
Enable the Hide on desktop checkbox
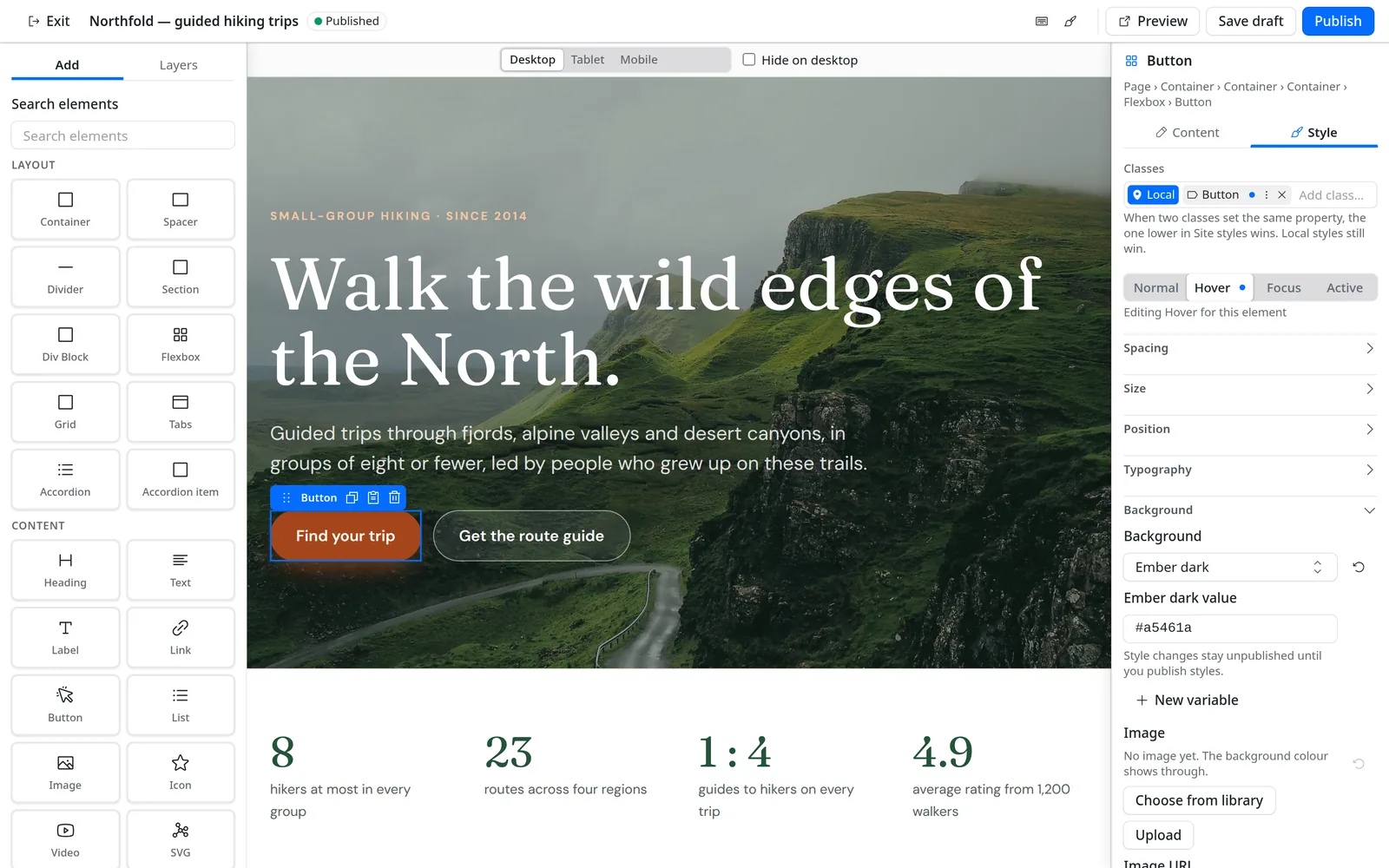pyautogui.click(x=749, y=60)
